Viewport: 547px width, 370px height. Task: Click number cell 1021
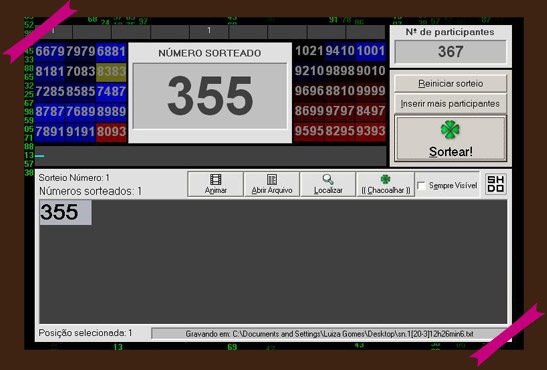309,51
